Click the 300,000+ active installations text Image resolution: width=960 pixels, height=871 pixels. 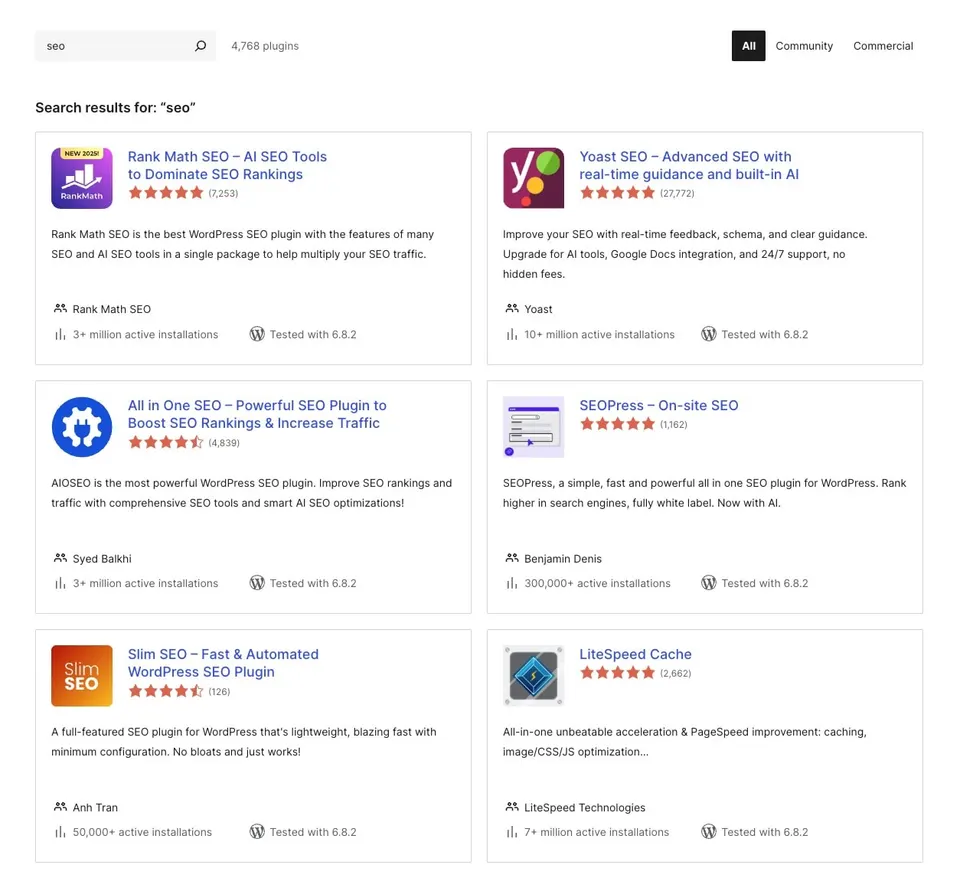[x=597, y=583]
